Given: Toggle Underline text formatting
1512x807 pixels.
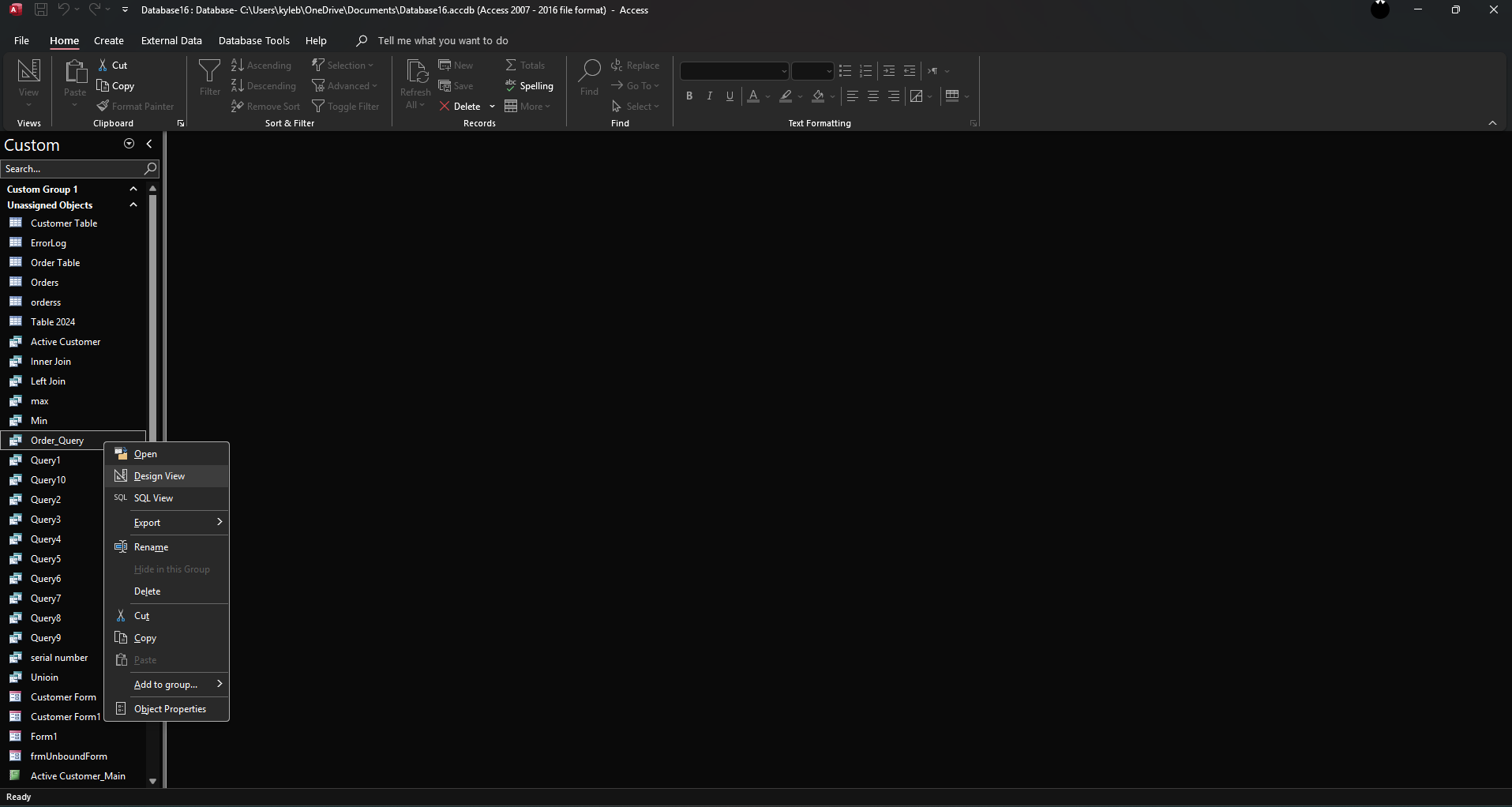Looking at the screenshot, I should pos(730,96).
